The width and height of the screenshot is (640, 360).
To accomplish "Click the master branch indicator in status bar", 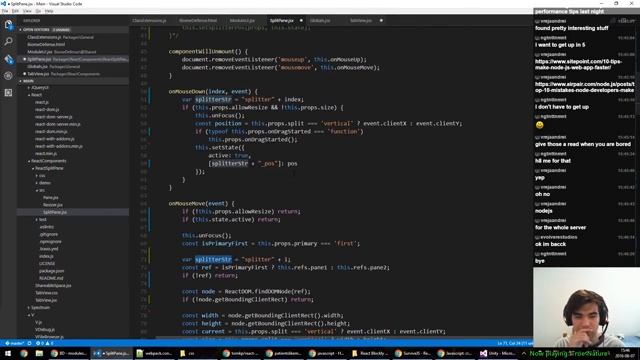I will (15, 343).
